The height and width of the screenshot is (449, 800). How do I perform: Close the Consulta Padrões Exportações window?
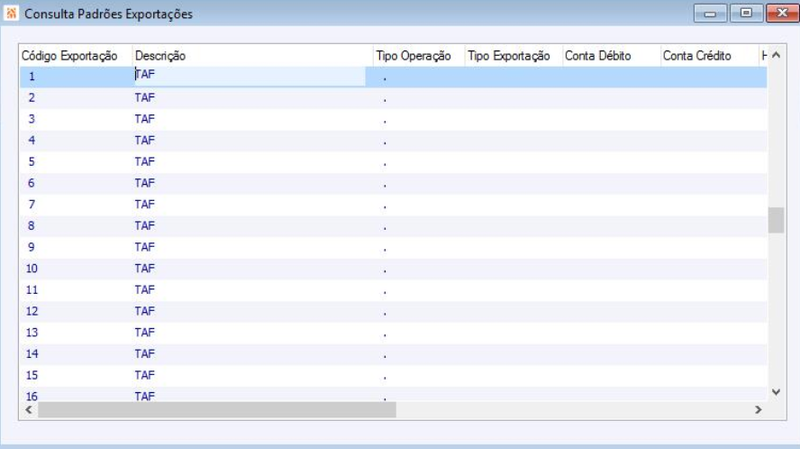tap(782, 13)
